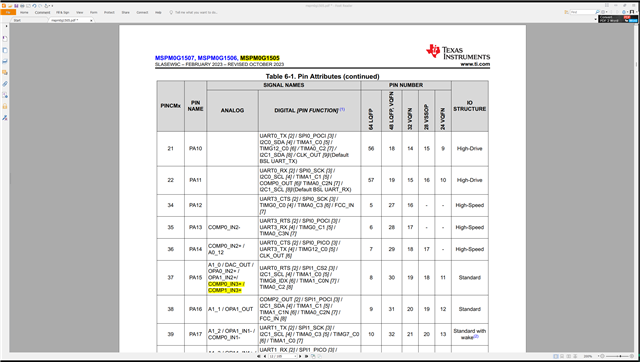Screen dimensions: 640x362
Task: Click the Texas Instruments logo
Action: coord(458,53)
